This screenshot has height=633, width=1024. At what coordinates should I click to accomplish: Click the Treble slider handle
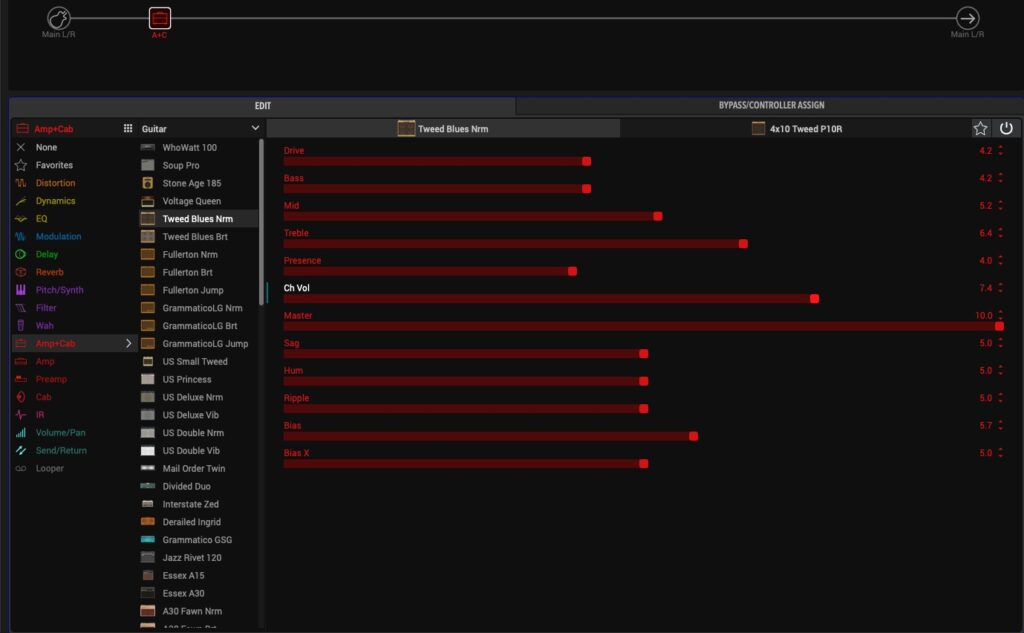(x=743, y=243)
